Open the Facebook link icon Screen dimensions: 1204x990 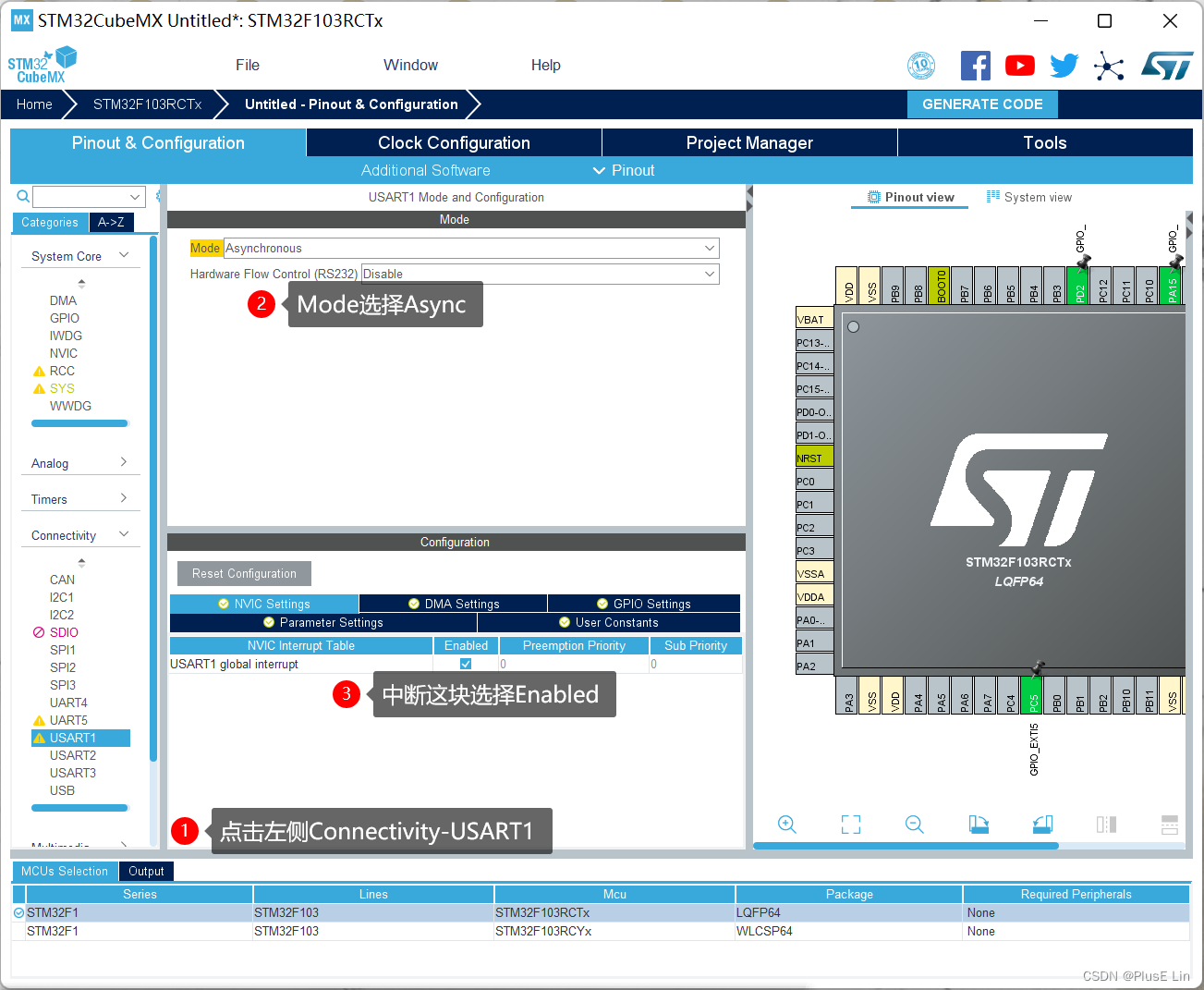pos(976,66)
